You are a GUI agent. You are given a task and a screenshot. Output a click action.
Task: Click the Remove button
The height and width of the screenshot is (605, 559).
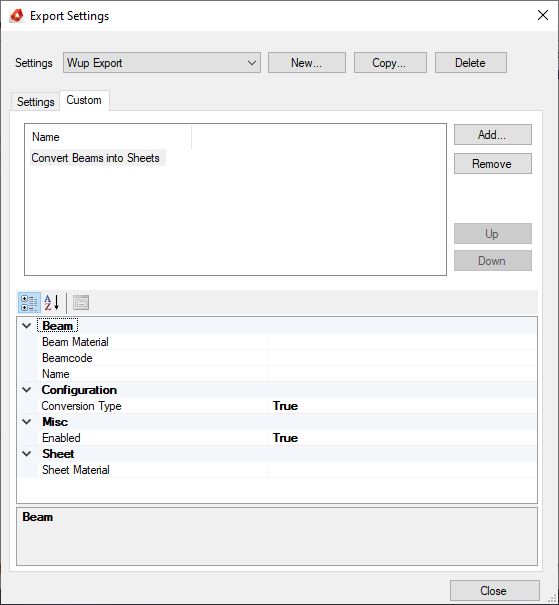pos(493,164)
